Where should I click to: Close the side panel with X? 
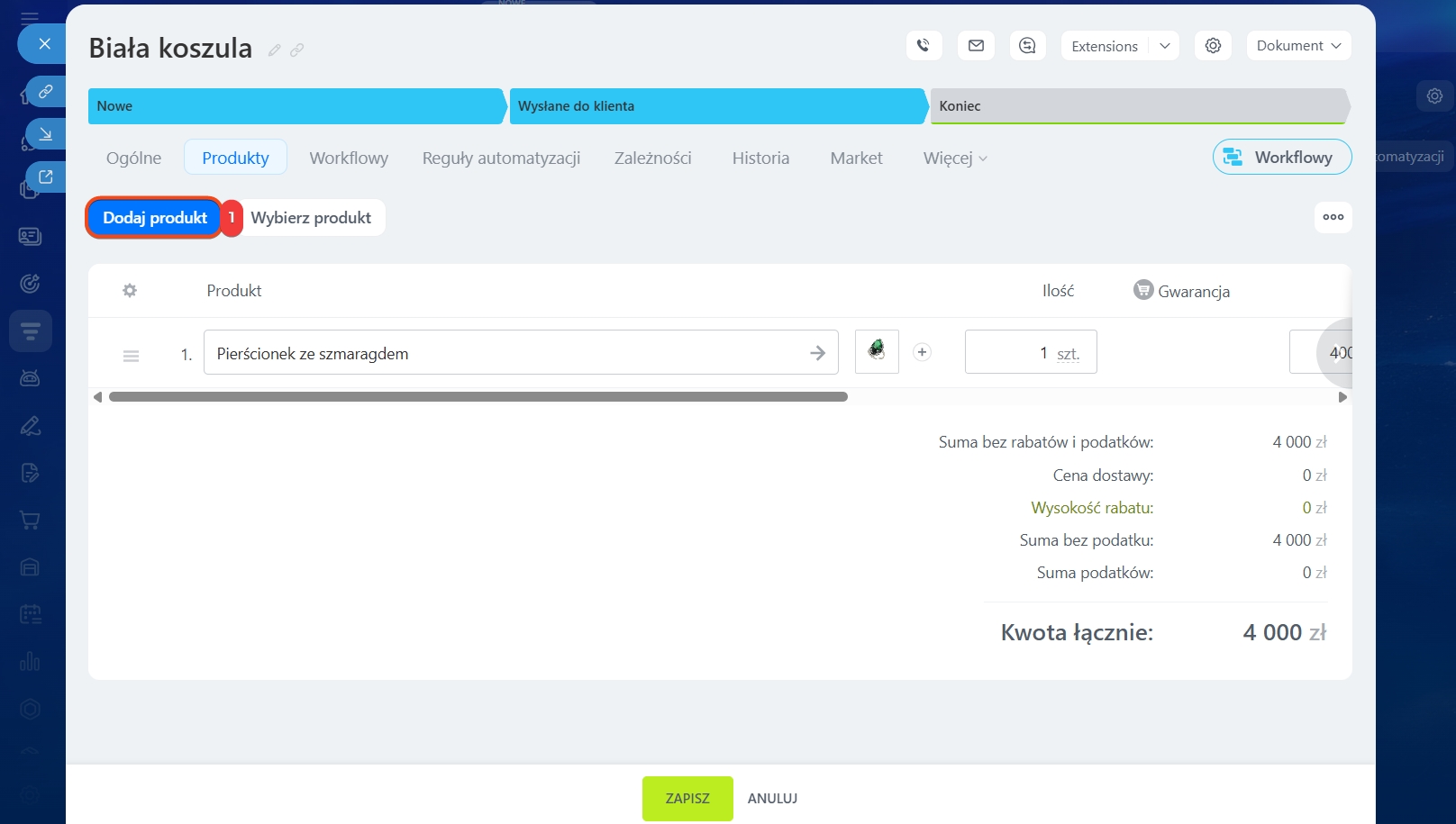click(x=44, y=43)
